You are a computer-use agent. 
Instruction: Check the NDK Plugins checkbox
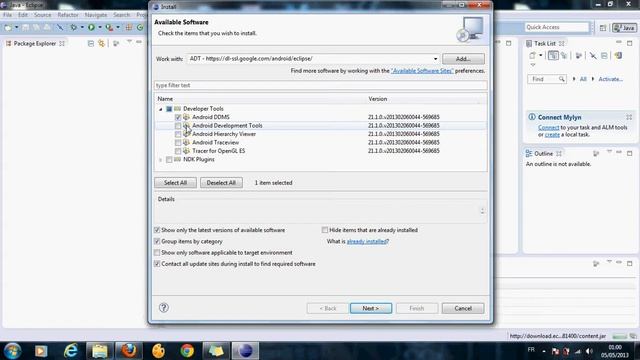click(169, 160)
